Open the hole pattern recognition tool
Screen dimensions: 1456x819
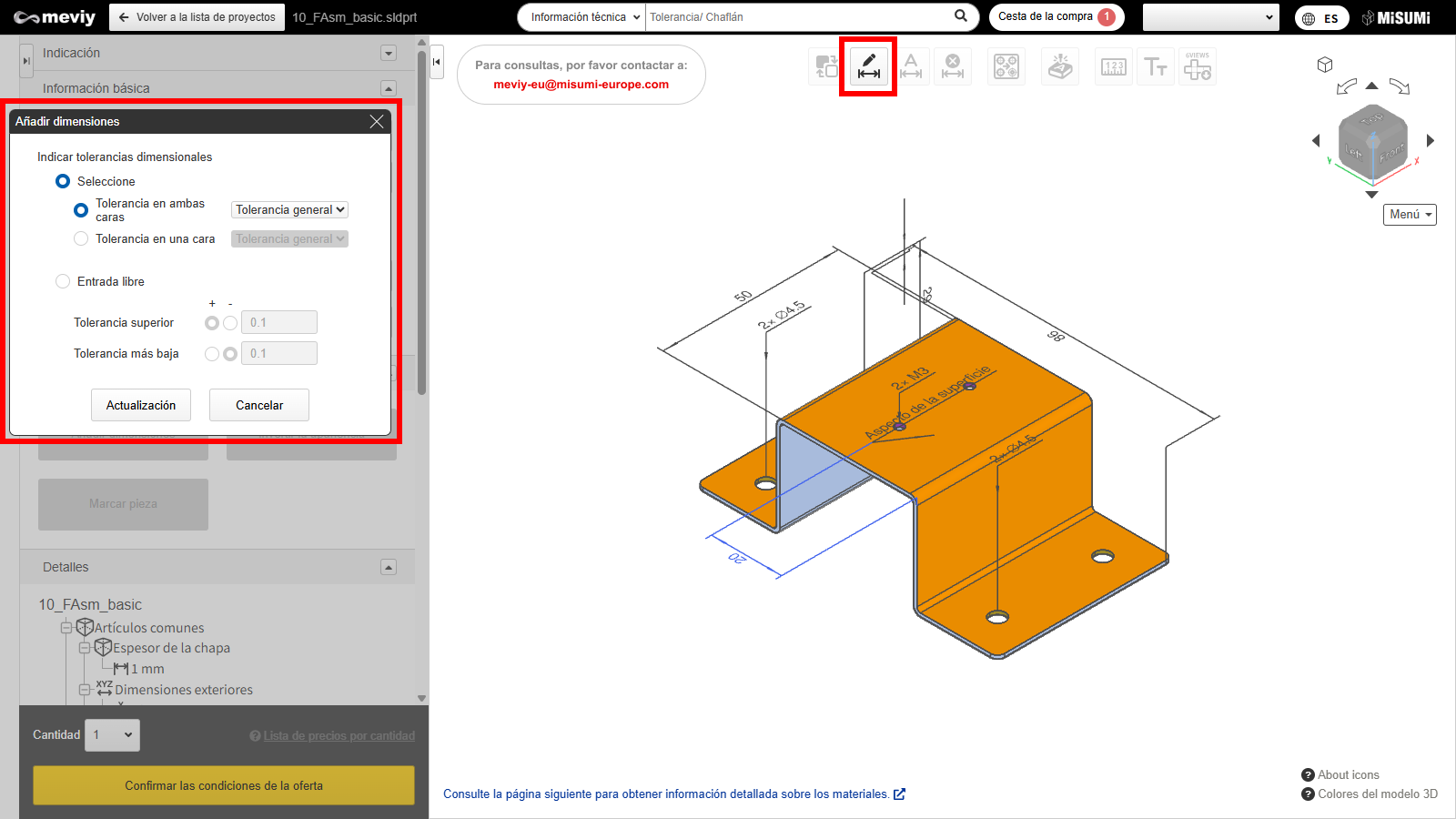(1006, 66)
